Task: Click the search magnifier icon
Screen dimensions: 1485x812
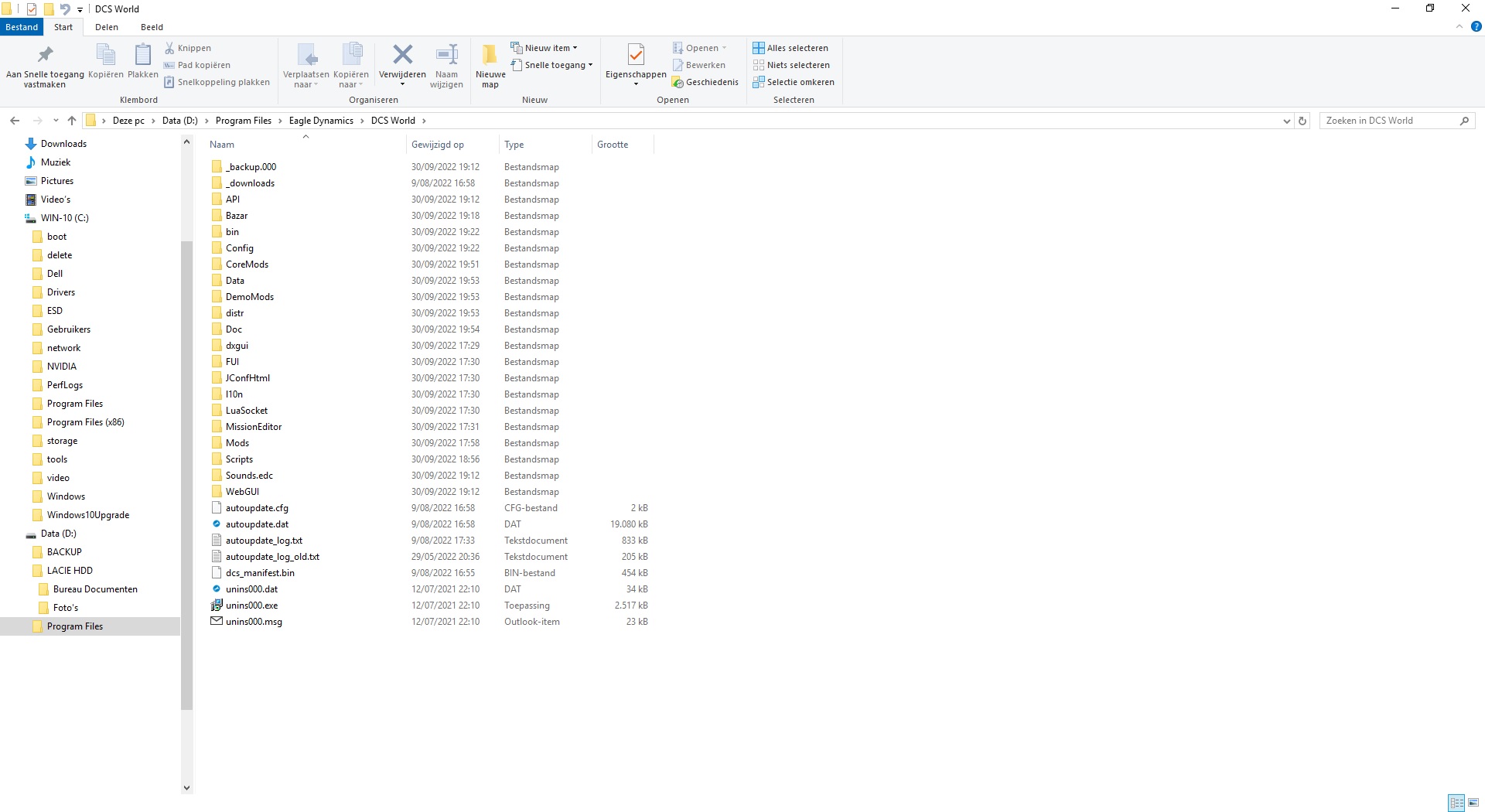Action: click(x=1464, y=121)
